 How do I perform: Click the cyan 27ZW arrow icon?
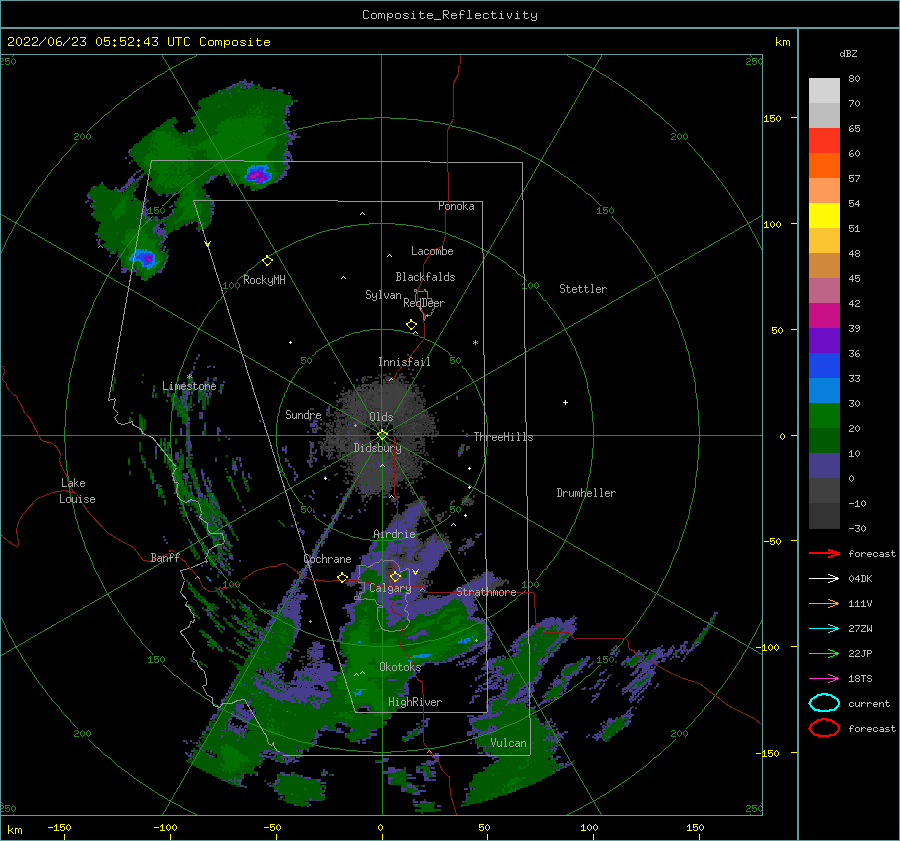pyautogui.click(x=824, y=629)
